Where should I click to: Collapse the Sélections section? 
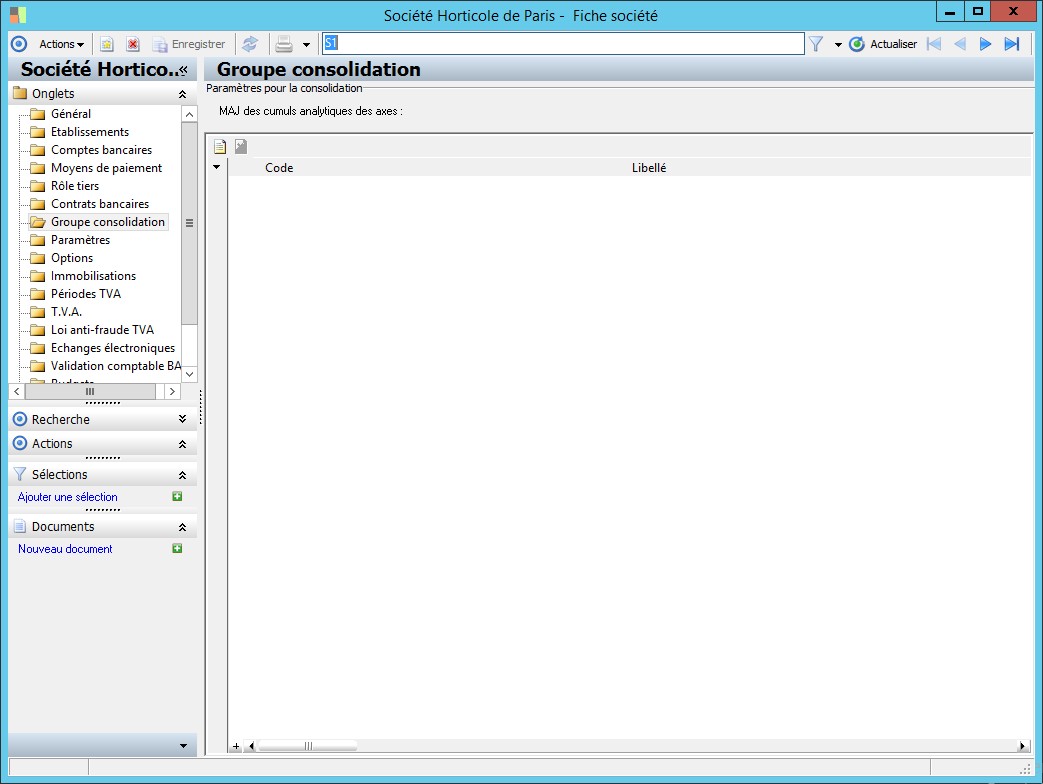pyautogui.click(x=182, y=475)
